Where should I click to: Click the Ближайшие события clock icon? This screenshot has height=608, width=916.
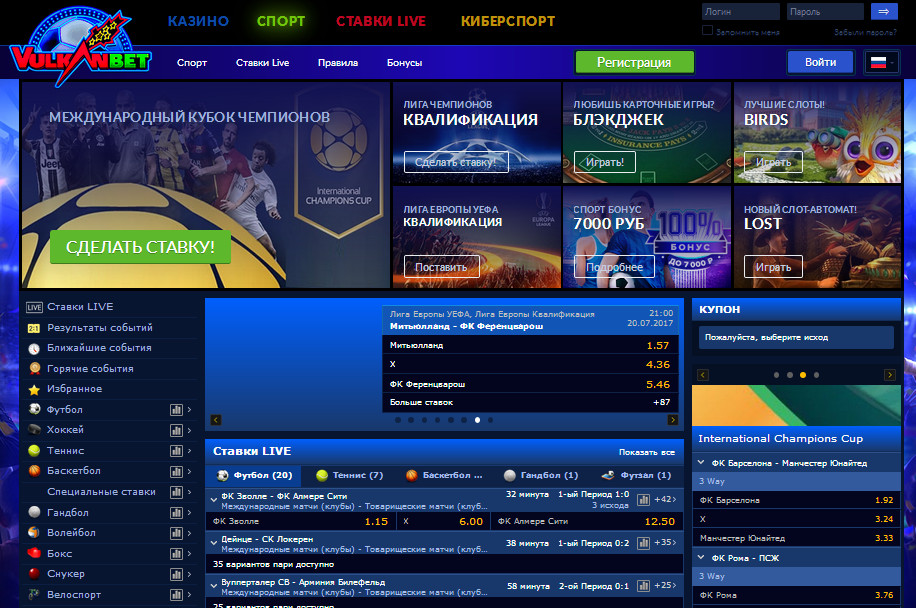click(34, 349)
